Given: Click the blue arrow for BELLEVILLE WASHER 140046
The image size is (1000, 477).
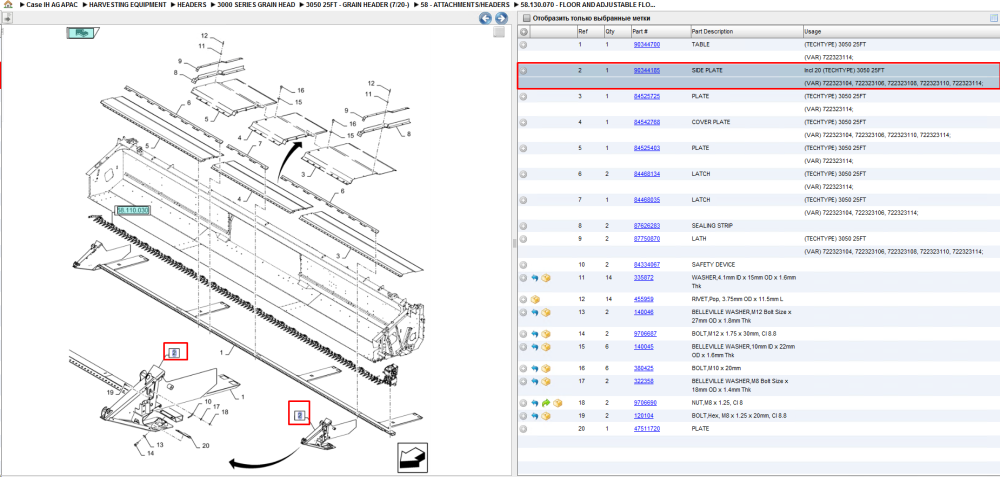Looking at the screenshot, I should pyautogui.click(x=535, y=312).
